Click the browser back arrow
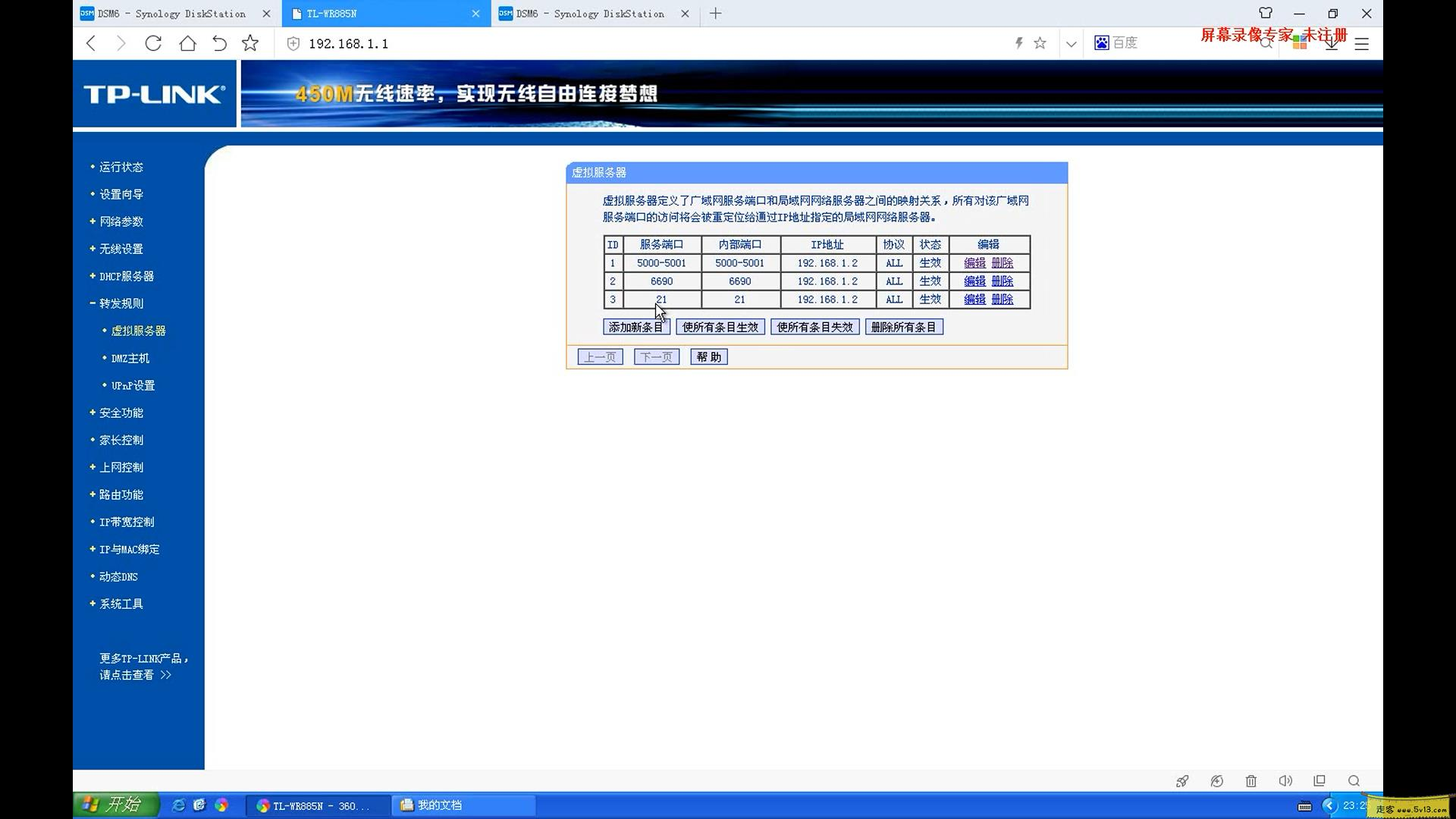This screenshot has height=819, width=1456. (x=91, y=43)
